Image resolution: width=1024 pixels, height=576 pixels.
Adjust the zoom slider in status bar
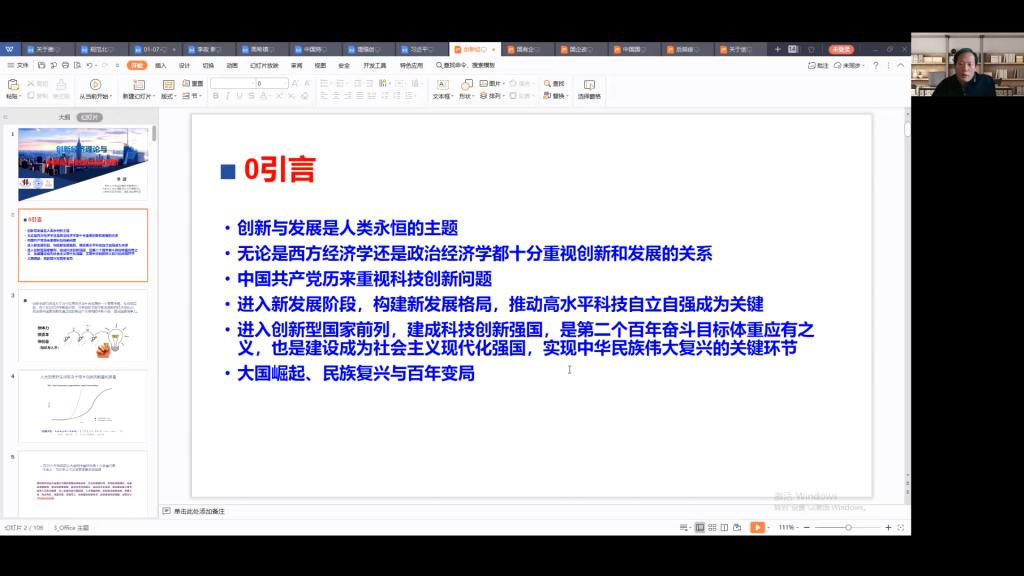tap(848, 527)
